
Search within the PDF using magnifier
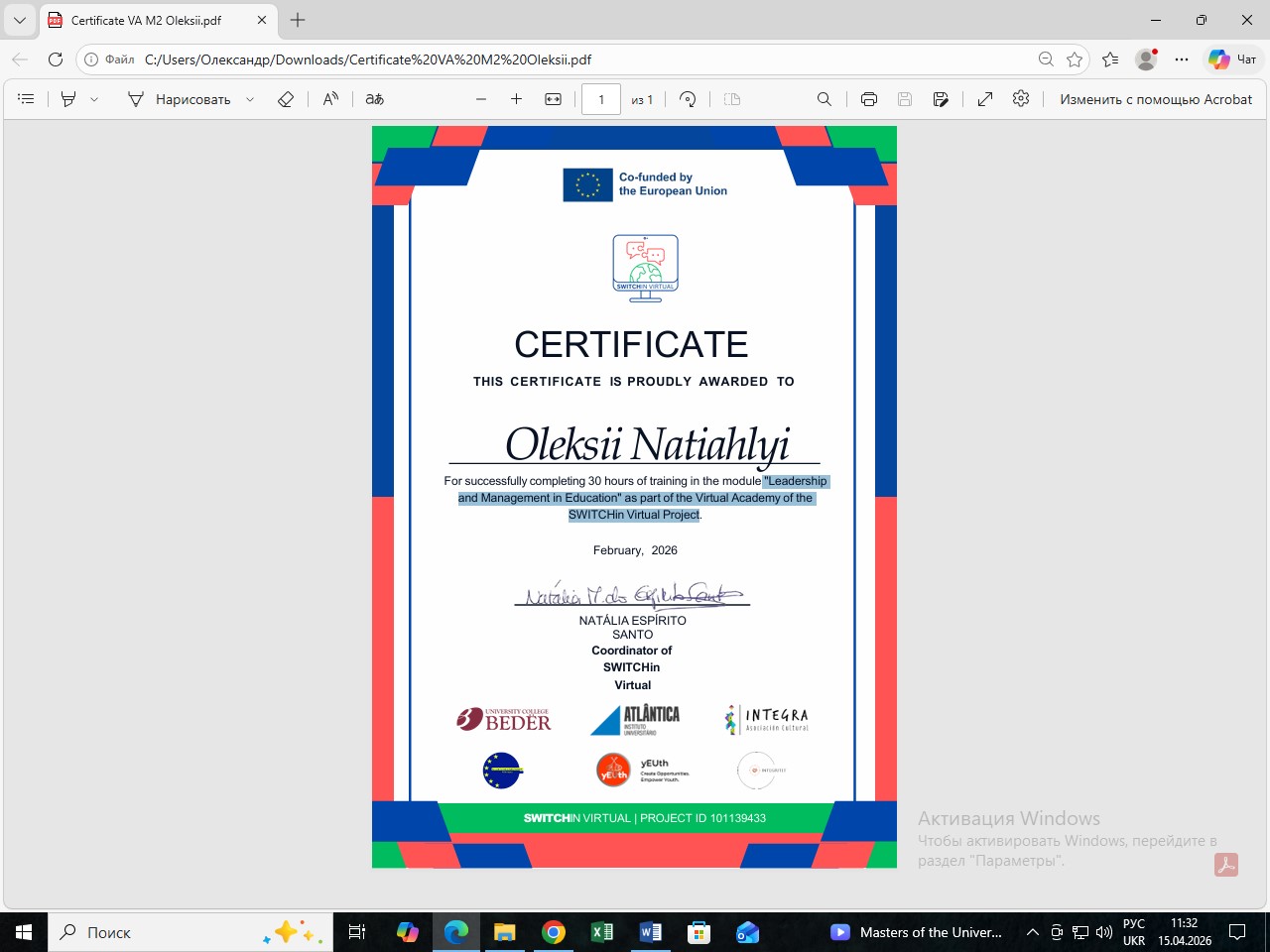click(825, 99)
